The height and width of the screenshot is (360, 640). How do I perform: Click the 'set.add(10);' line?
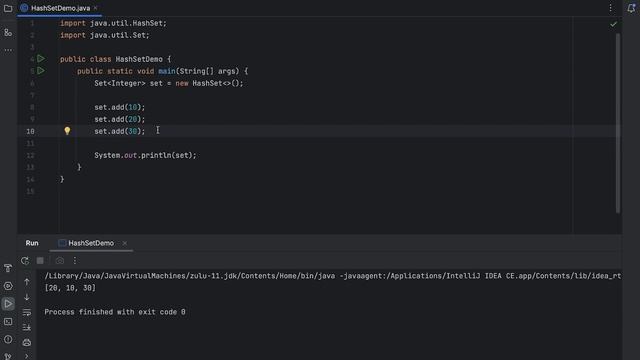click(120, 107)
